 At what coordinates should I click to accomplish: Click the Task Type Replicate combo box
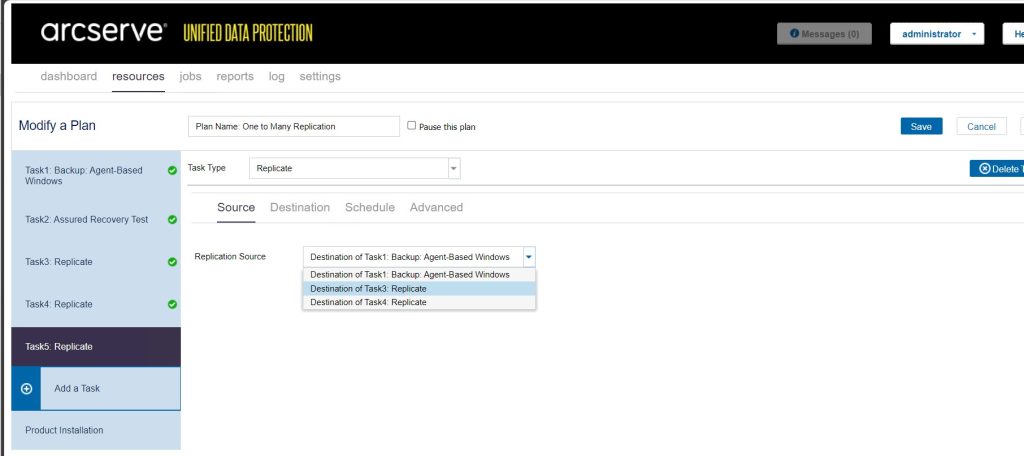(x=355, y=169)
